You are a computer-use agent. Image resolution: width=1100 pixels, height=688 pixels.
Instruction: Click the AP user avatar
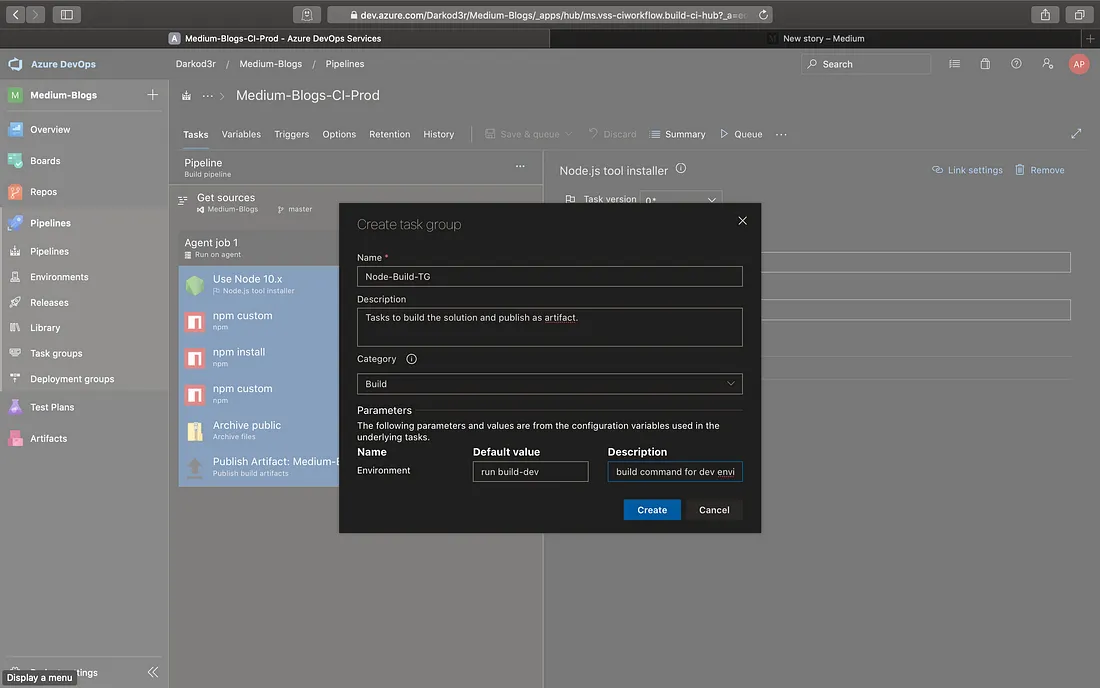pos(1079,64)
